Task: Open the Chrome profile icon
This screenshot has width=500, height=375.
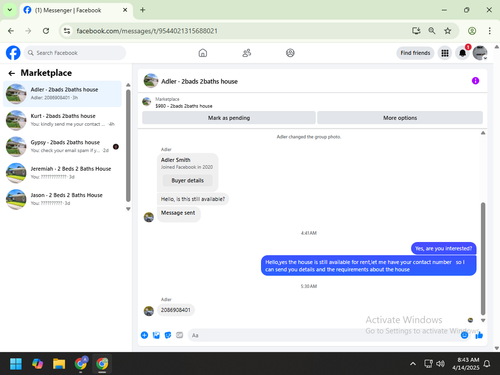Action: click(x=472, y=31)
